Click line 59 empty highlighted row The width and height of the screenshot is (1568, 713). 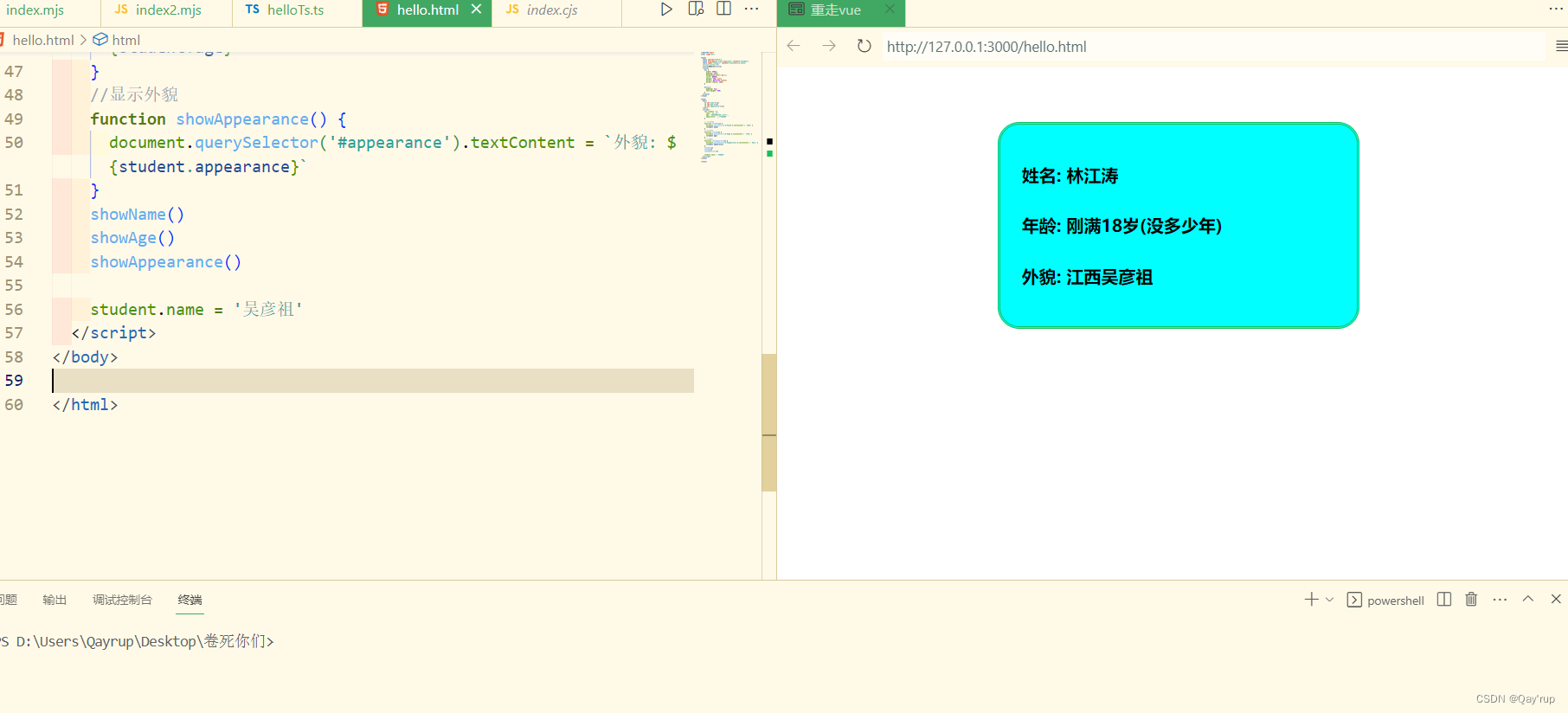(373, 381)
